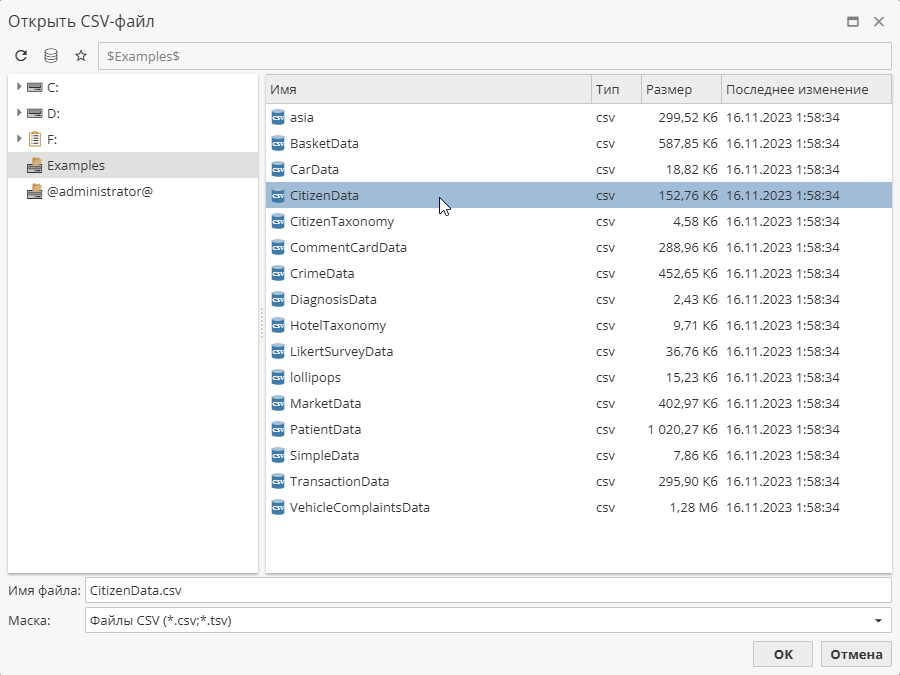
Task: Click the size value 18,82 Кб
Action: click(692, 169)
